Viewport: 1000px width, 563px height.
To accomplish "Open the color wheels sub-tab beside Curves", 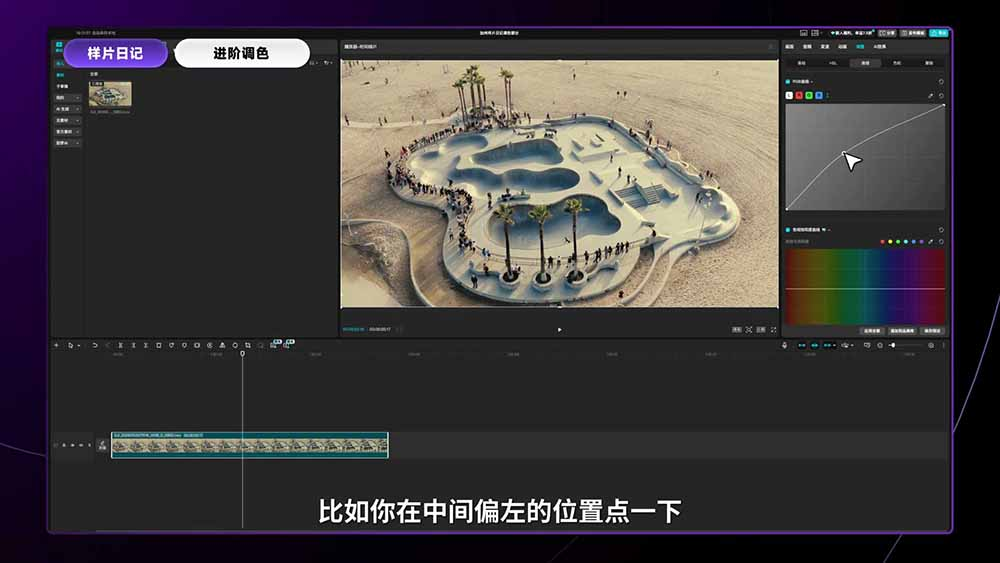I will (x=897, y=63).
